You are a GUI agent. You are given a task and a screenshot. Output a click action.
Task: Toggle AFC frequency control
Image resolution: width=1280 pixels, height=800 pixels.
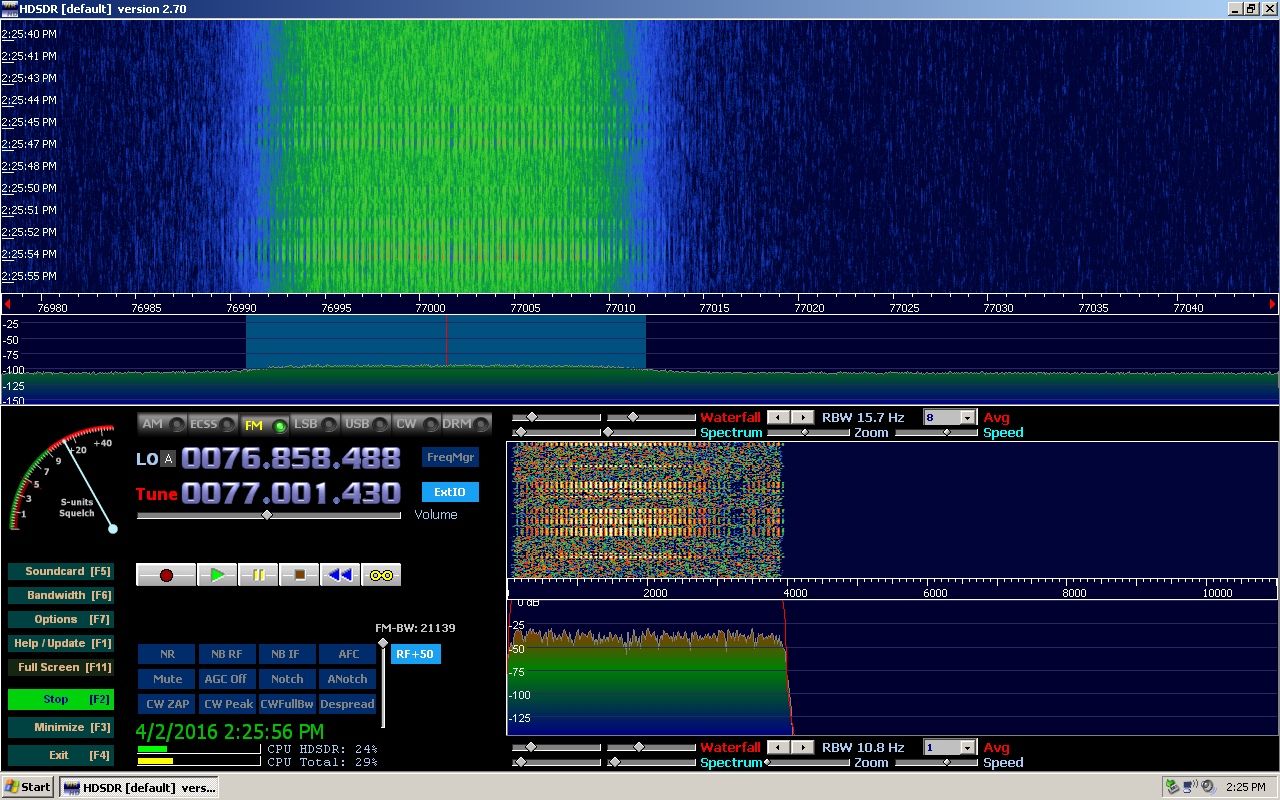click(x=348, y=654)
